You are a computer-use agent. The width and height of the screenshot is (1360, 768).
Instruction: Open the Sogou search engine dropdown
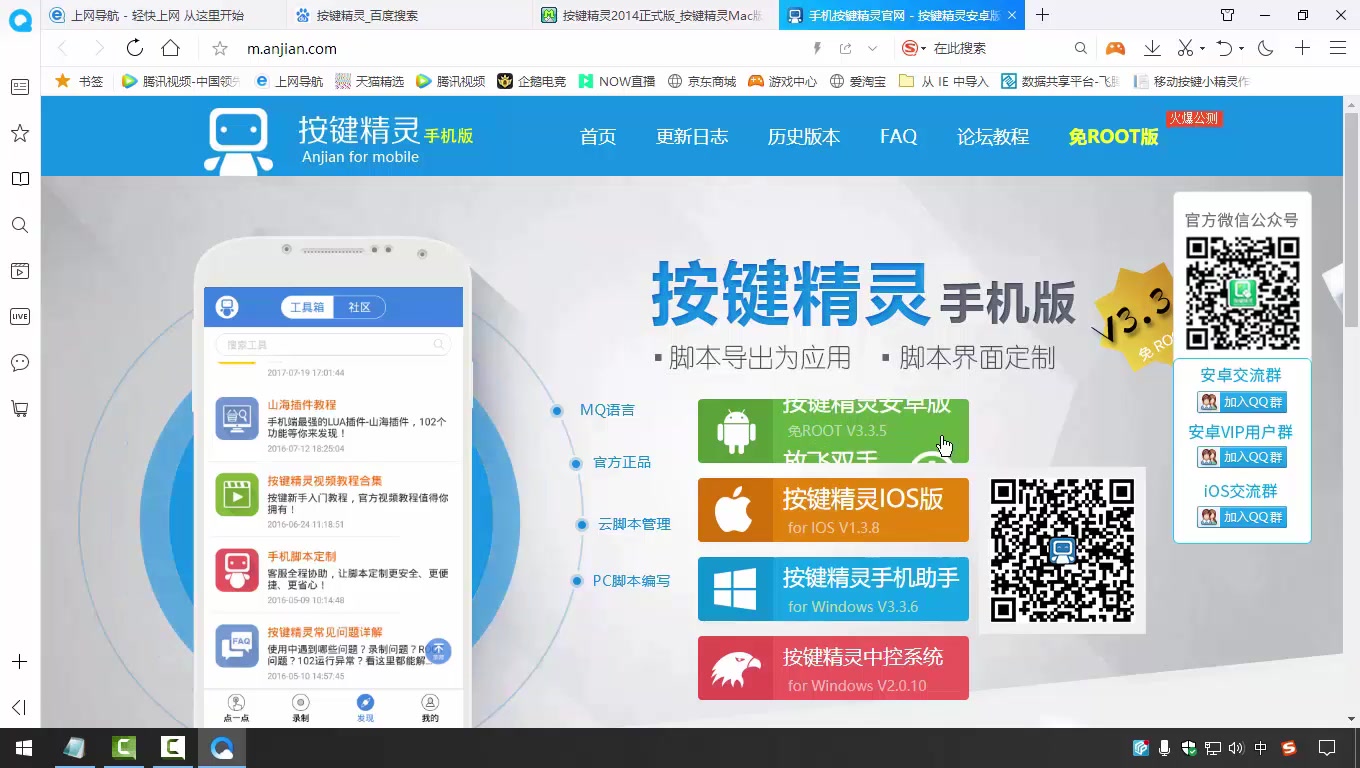tap(912, 48)
